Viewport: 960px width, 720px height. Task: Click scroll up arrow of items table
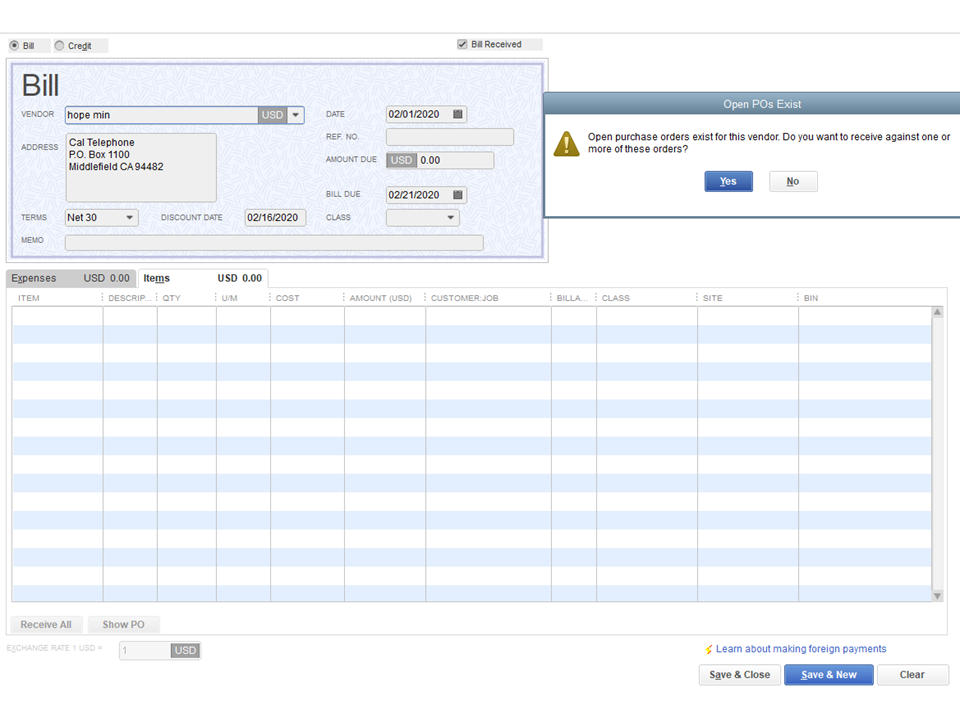(x=937, y=312)
